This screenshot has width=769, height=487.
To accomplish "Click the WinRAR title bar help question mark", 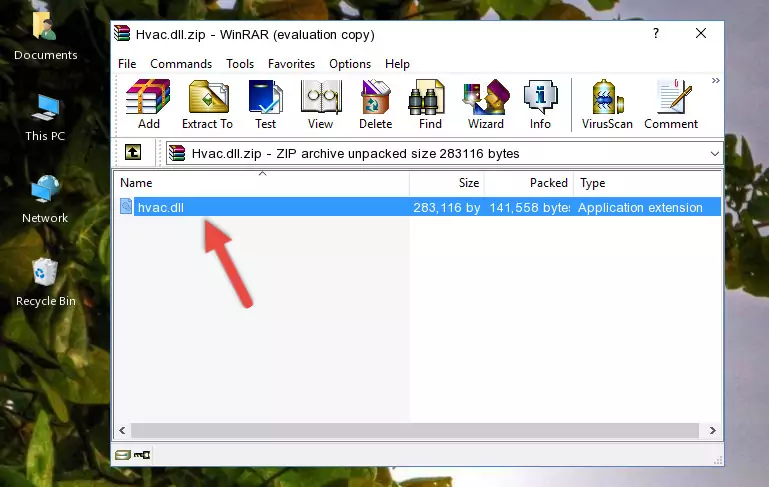I will pos(656,33).
